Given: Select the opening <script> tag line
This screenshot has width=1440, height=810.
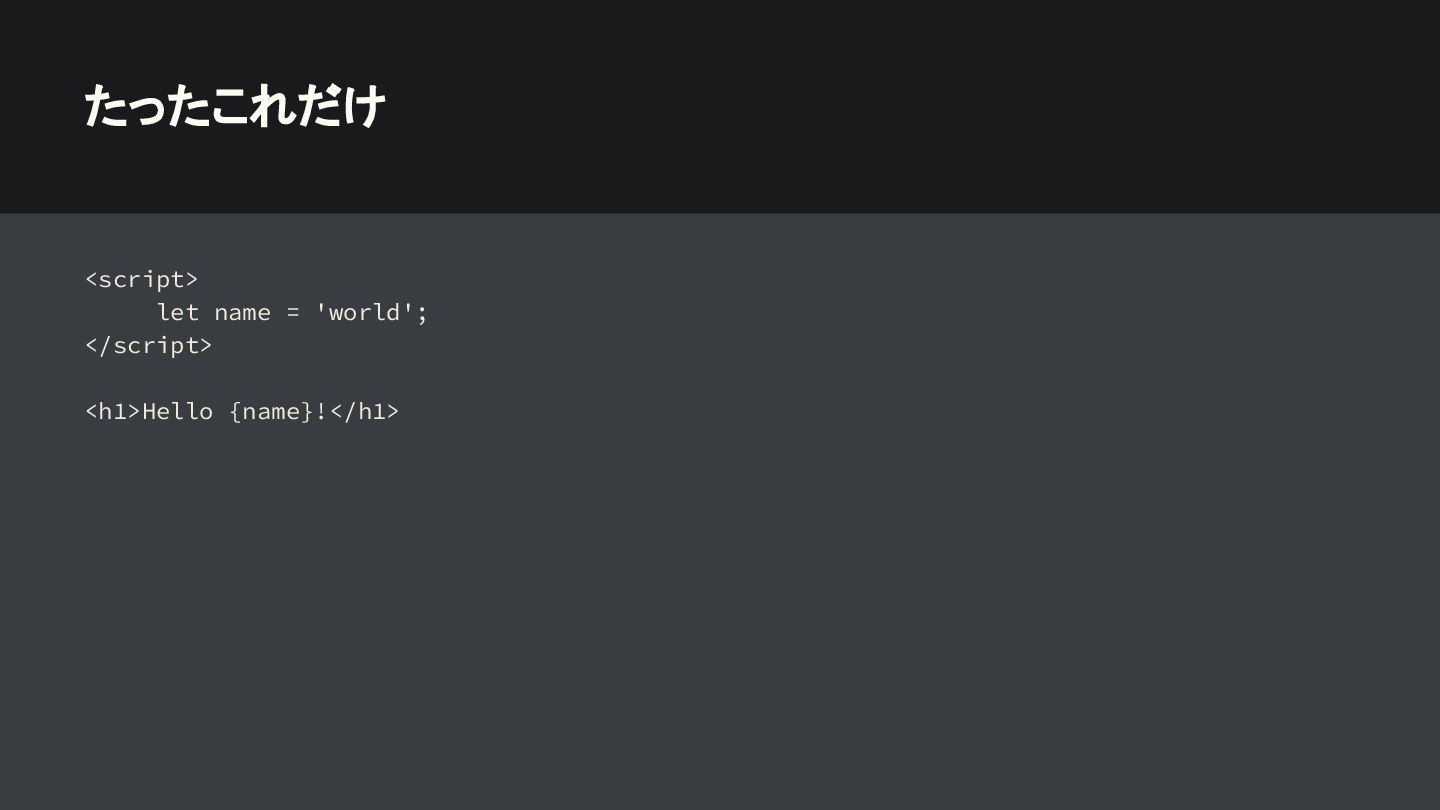Looking at the screenshot, I should 142,279.
